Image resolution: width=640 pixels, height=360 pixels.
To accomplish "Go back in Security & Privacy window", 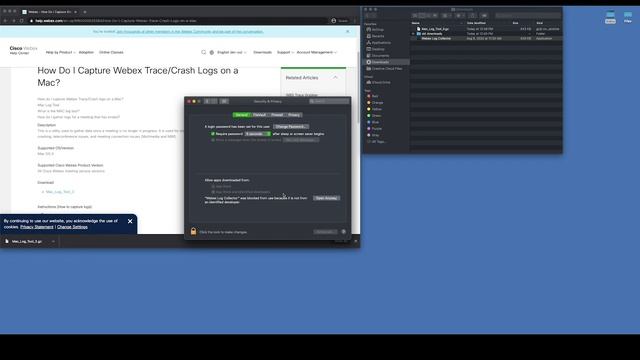I will coord(207,101).
